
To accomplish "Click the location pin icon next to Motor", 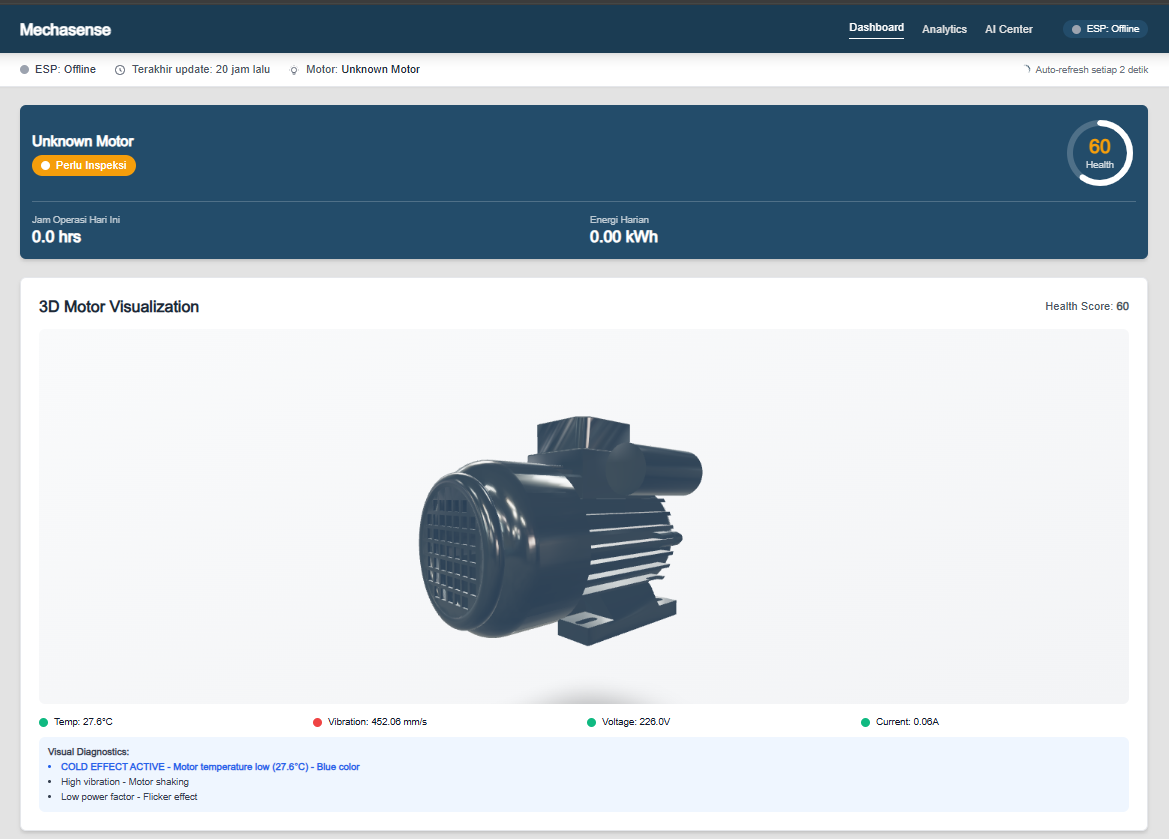I will [x=293, y=69].
